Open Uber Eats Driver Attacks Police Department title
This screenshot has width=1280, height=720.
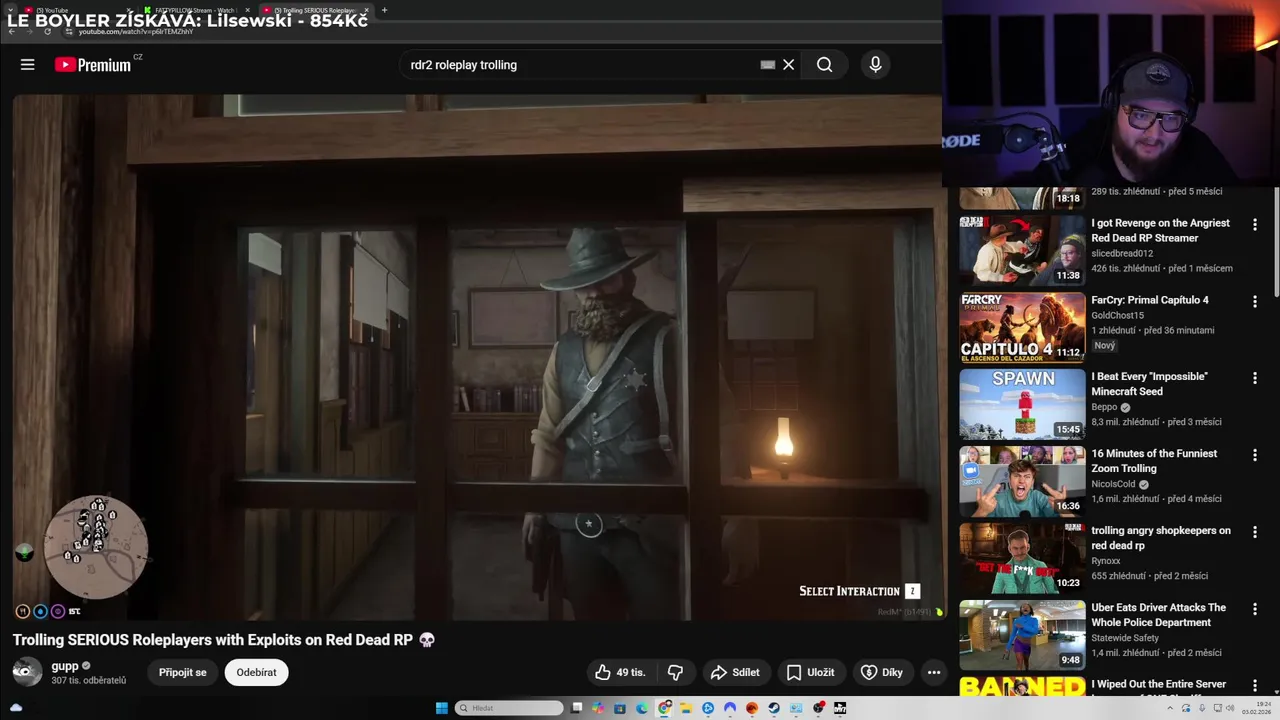1158,615
